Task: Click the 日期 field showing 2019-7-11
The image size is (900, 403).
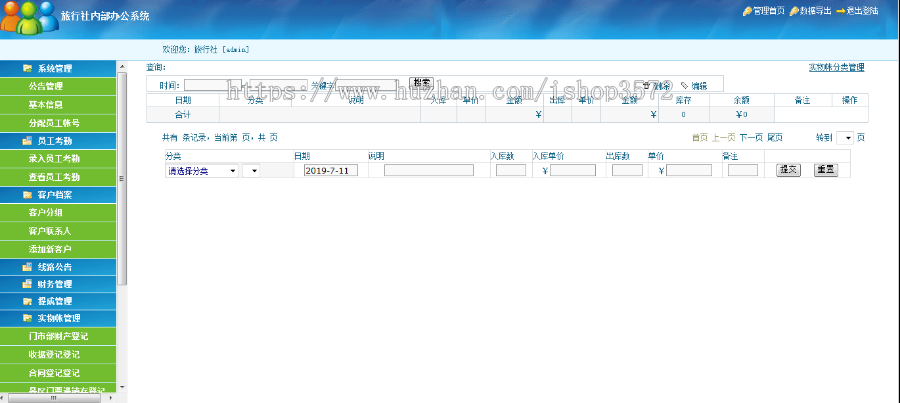Action: pos(331,170)
